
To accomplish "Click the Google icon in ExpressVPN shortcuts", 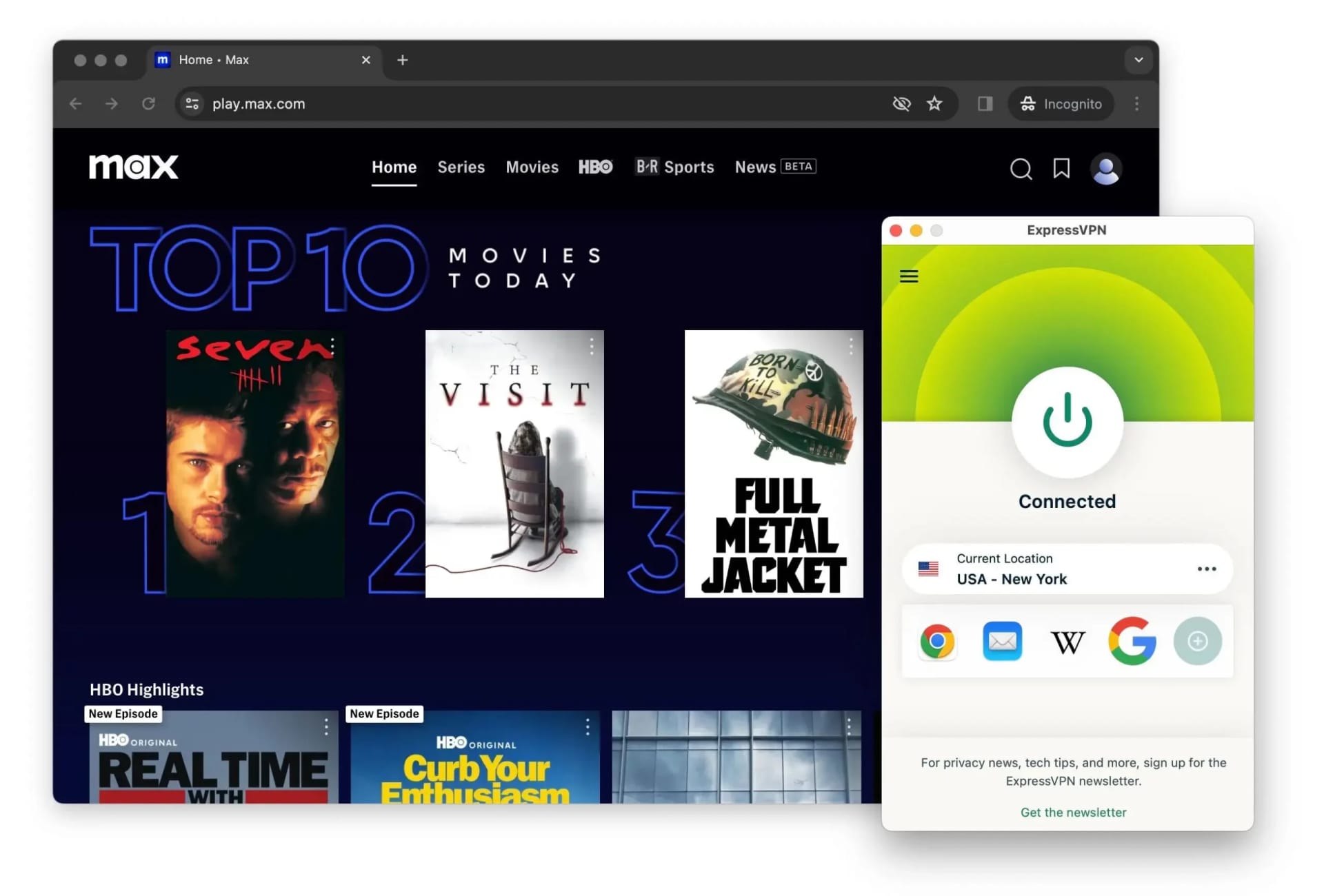I will tap(1132, 641).
